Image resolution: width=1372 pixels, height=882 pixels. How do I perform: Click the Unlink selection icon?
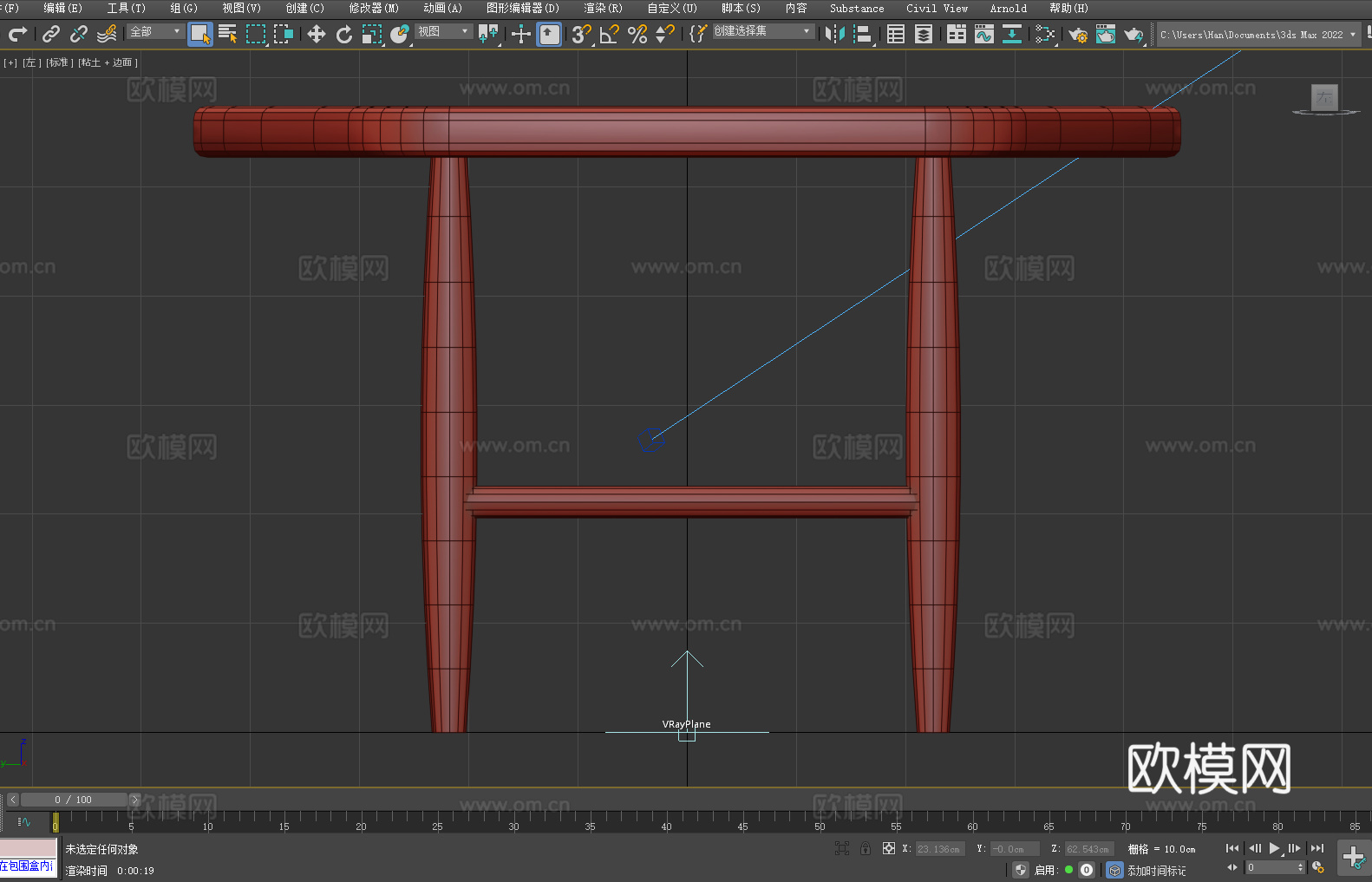[x=79, y=34]
